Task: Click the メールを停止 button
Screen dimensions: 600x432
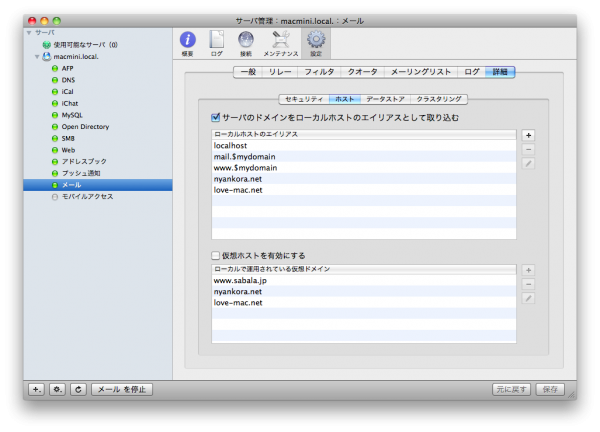Action: (122, 390)
